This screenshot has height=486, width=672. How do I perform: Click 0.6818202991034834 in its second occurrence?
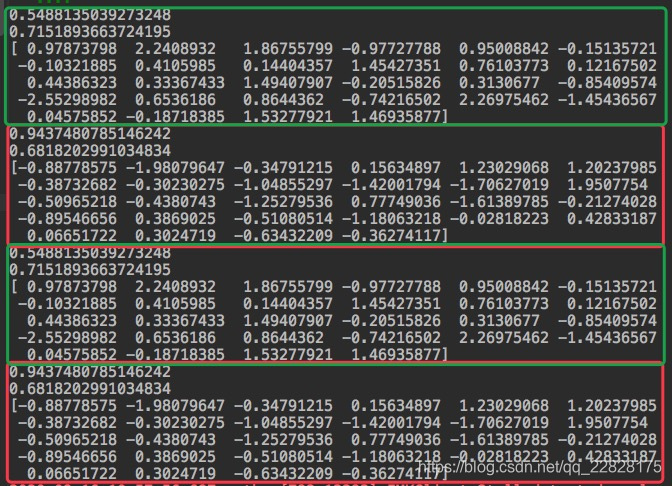90,389
